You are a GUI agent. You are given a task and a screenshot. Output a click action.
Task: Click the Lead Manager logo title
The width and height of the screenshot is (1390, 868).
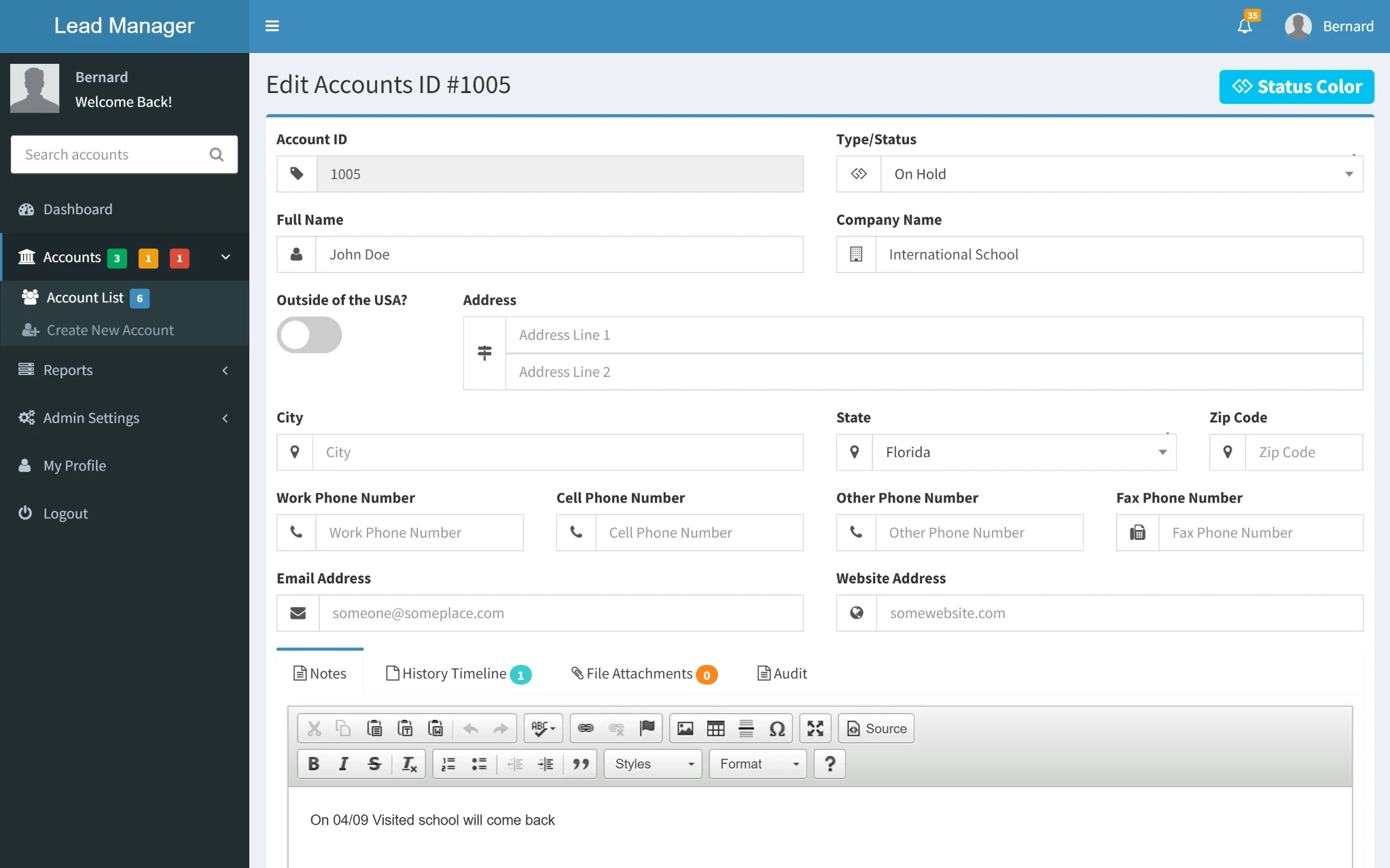coord(124,26)
